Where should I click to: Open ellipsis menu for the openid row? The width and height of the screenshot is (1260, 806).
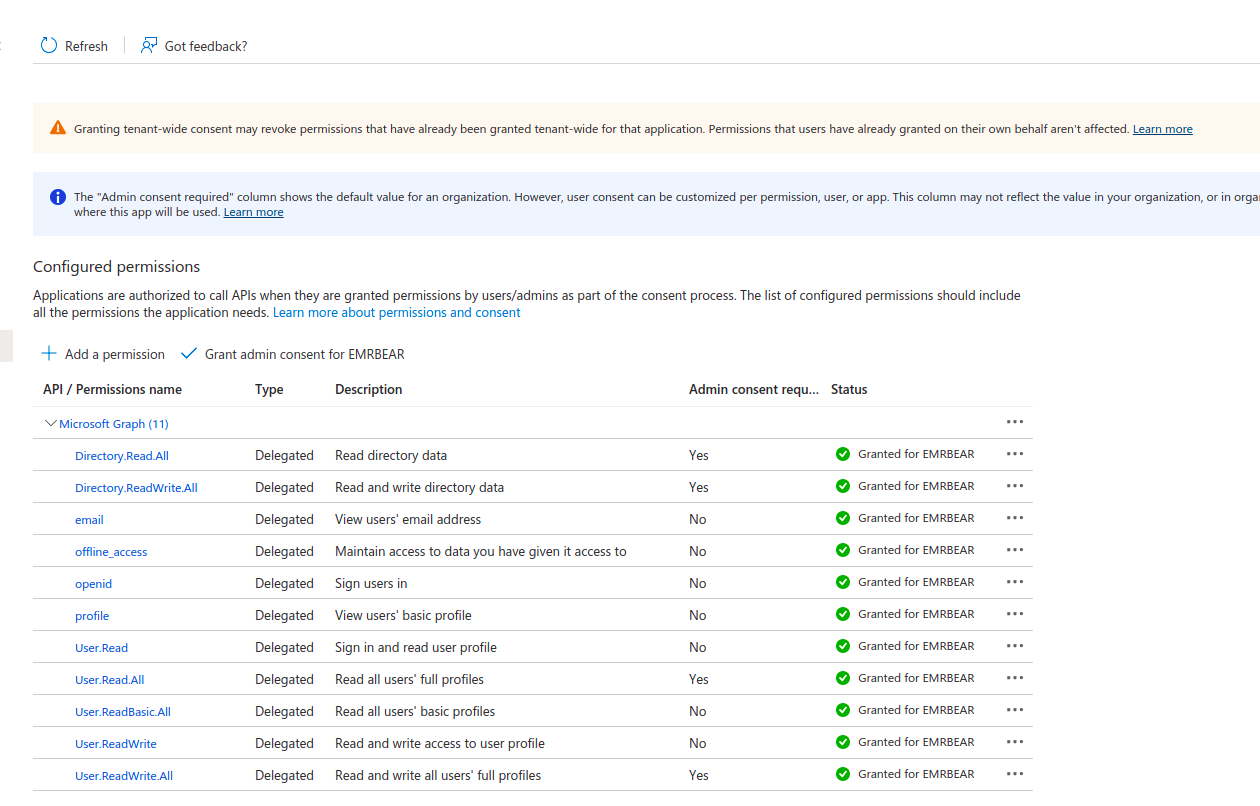pos(1015,582)
